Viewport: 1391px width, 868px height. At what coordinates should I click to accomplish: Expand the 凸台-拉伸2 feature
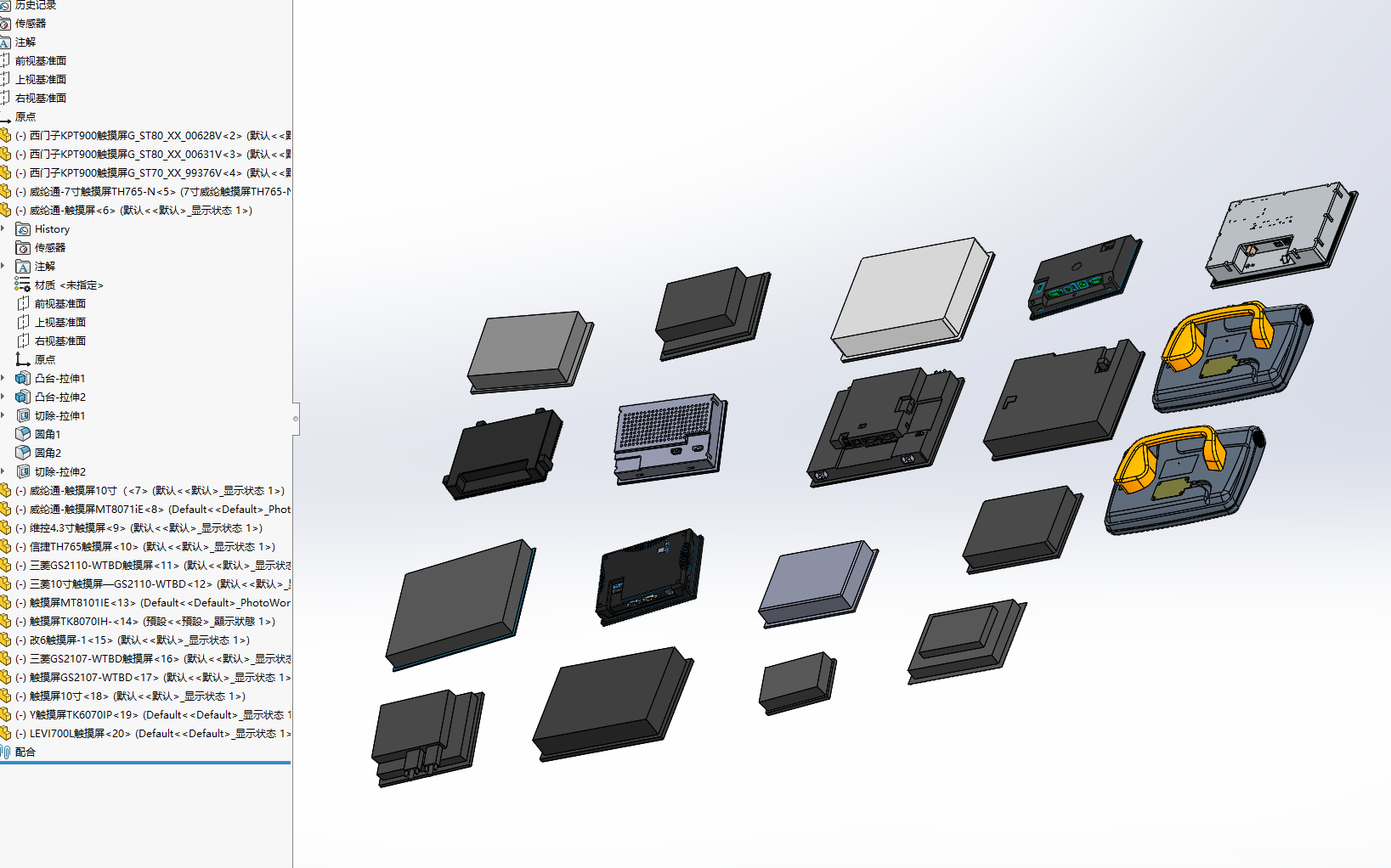3,397
